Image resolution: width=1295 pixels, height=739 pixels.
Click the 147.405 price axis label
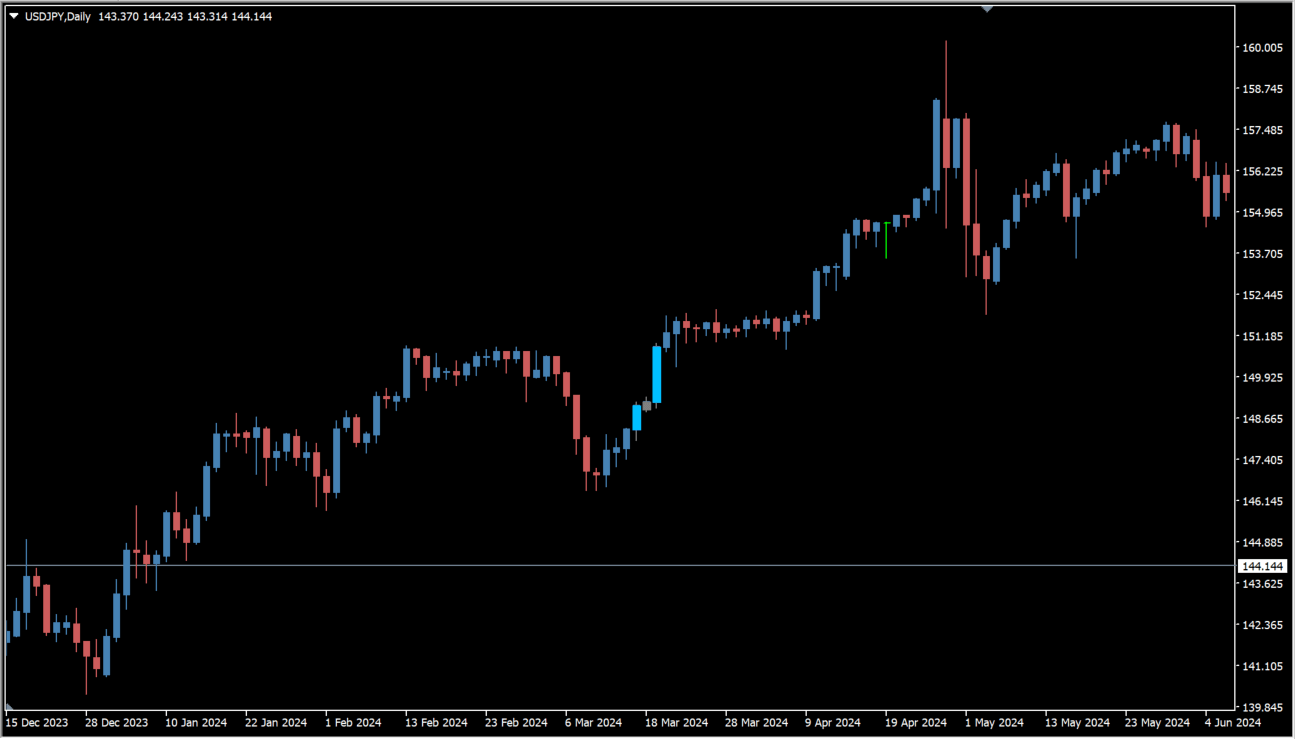tap(1262, 460)
